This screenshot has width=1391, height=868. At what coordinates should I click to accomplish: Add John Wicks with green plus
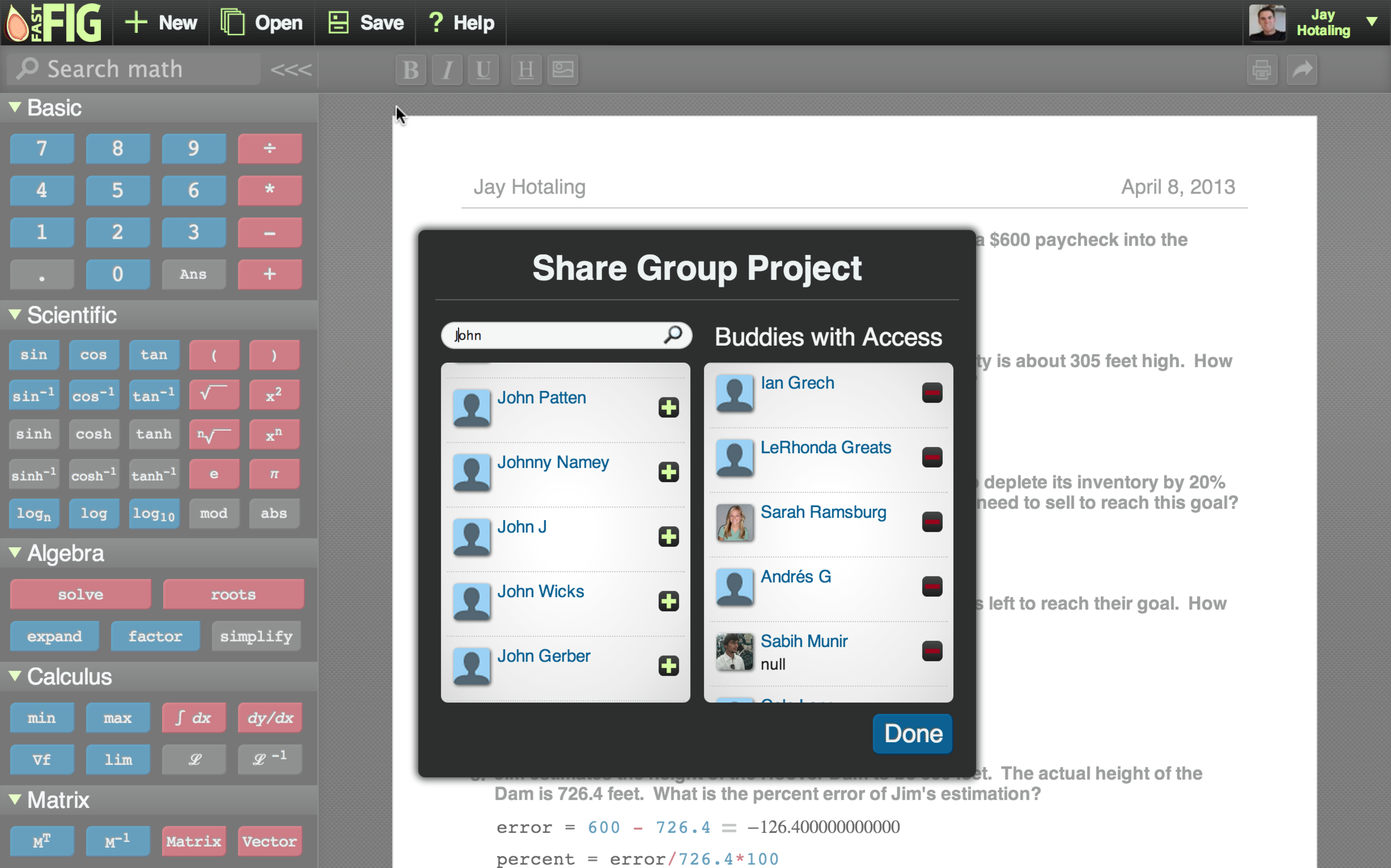668,601
